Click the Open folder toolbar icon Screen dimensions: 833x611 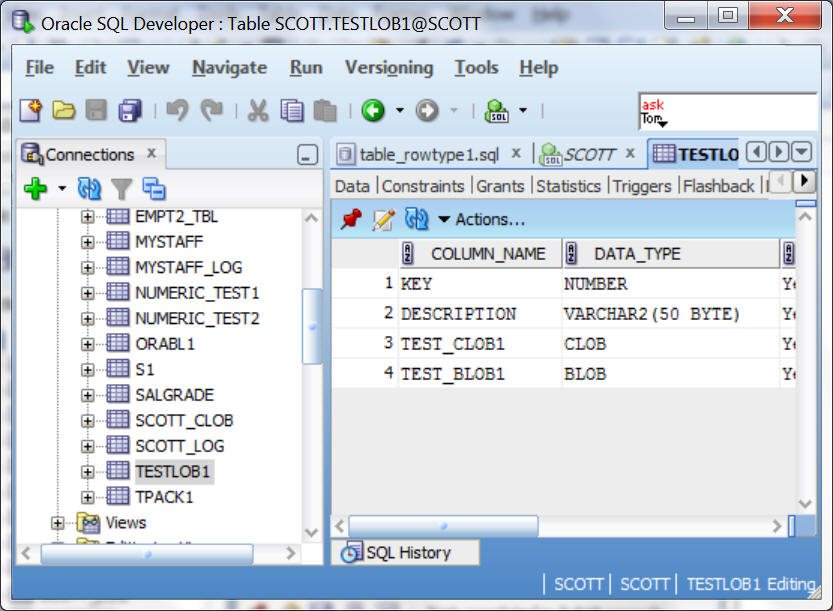point(64,111)
